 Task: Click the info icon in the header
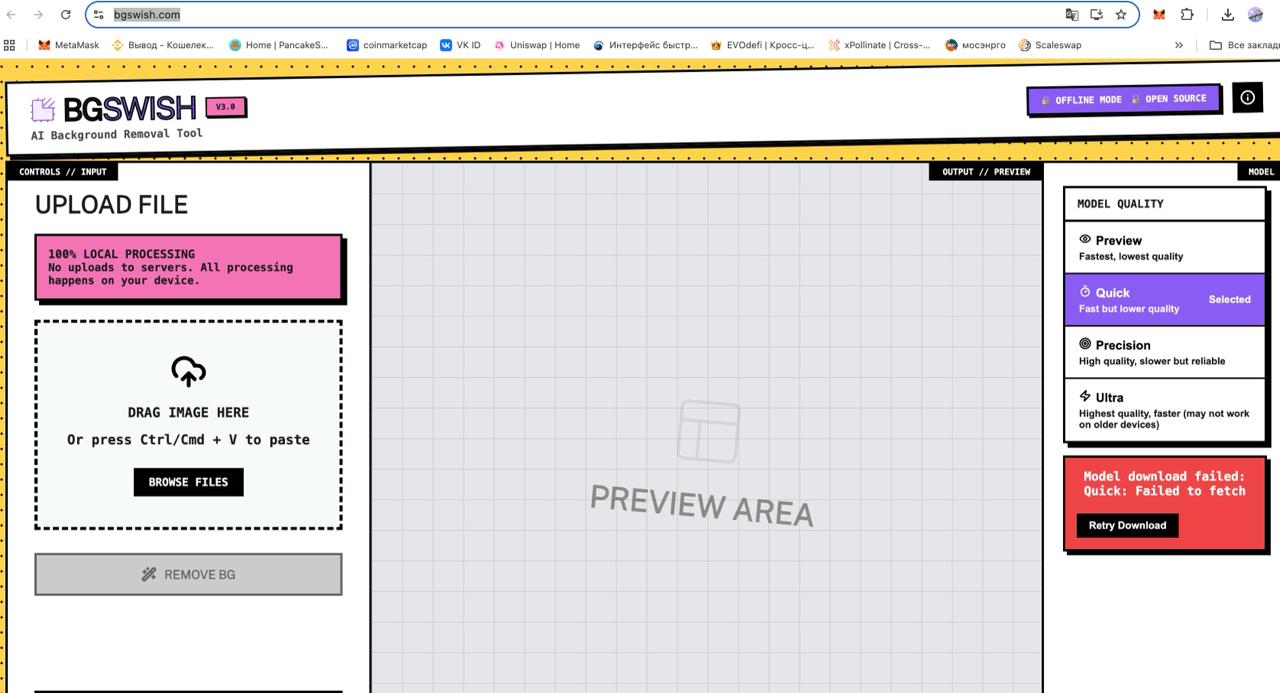coord(1247,97)
